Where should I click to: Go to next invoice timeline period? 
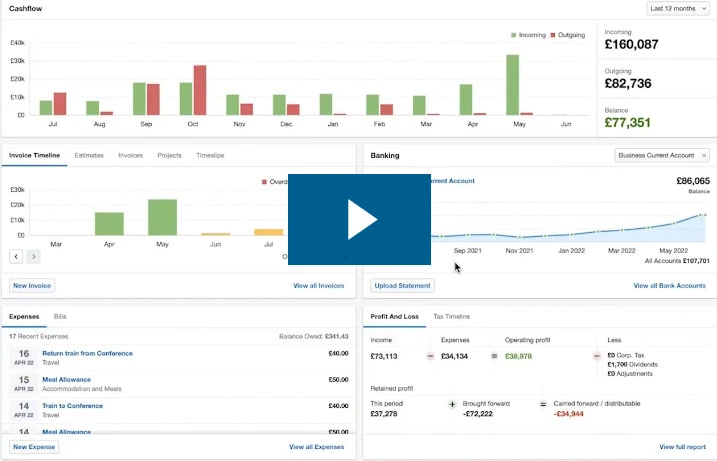33,257
